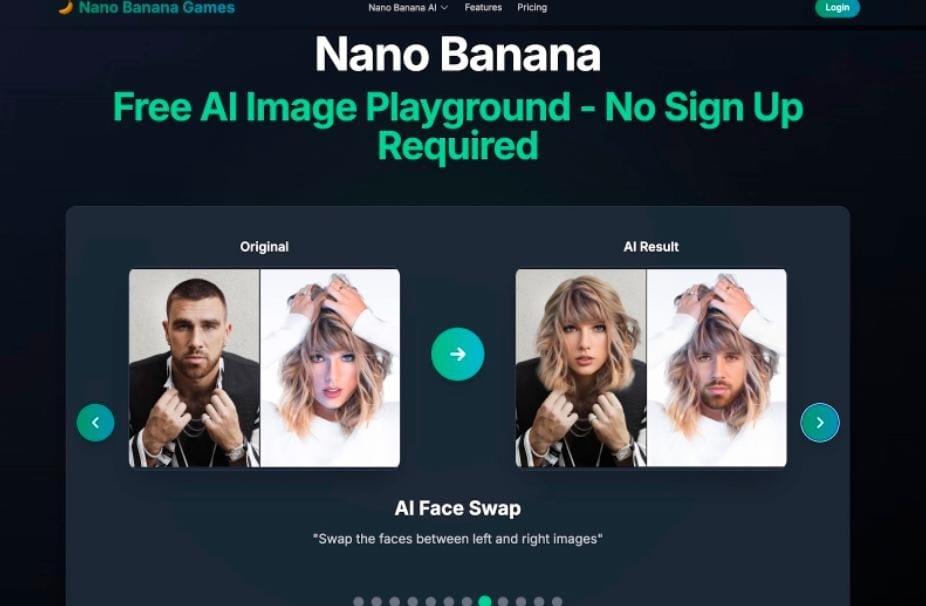Viewport: 926px width, 606px height.
Task: Click the banana logo icon in header
Action: click(66, 6)
